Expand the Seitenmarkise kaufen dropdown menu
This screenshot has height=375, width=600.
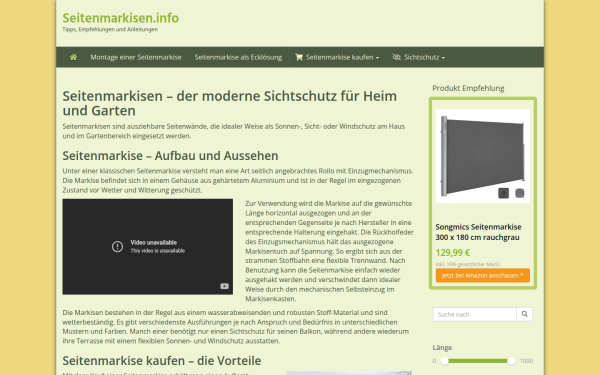click(x=337, y=57)
